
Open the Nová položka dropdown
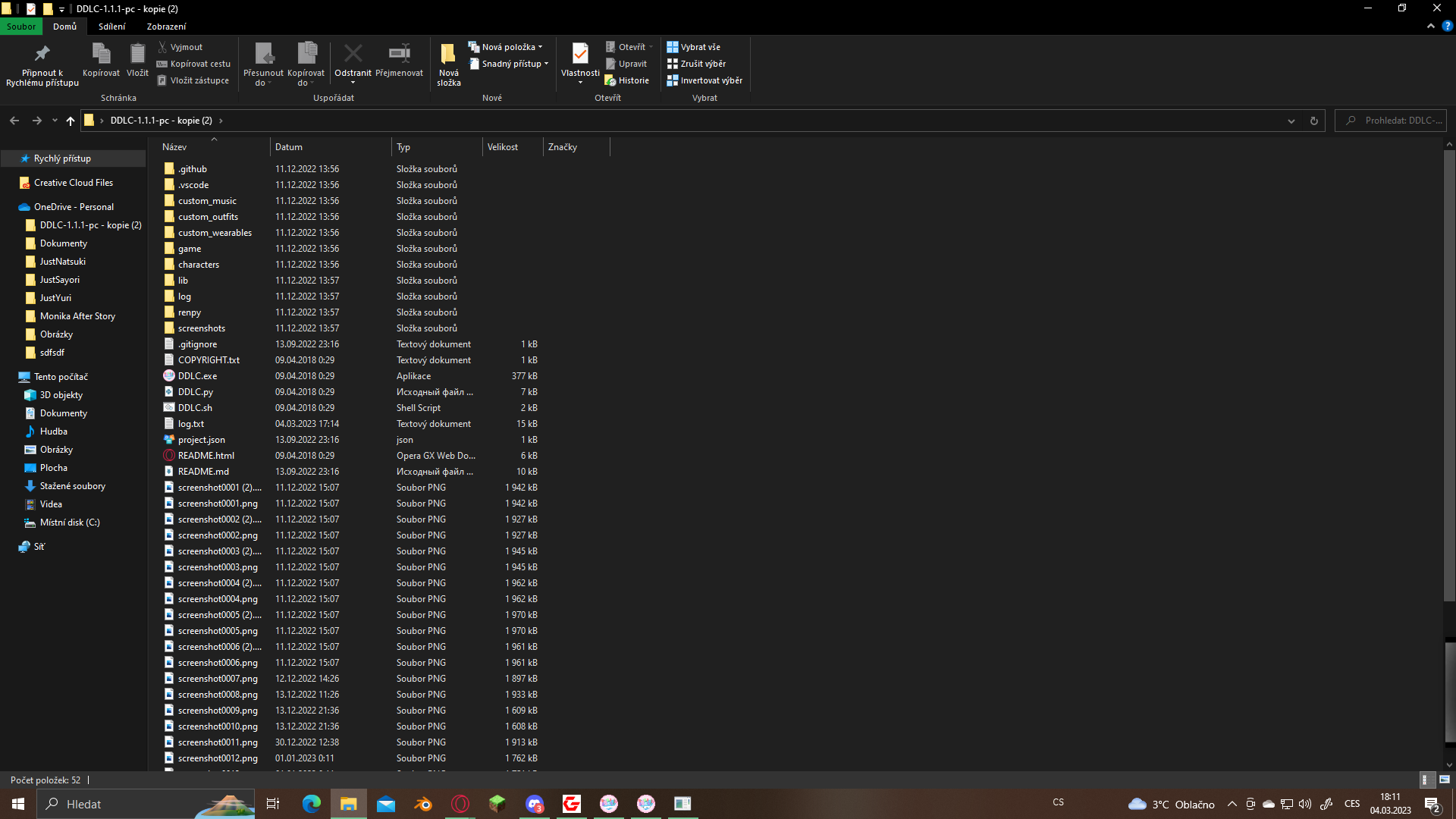coord(507,46)
